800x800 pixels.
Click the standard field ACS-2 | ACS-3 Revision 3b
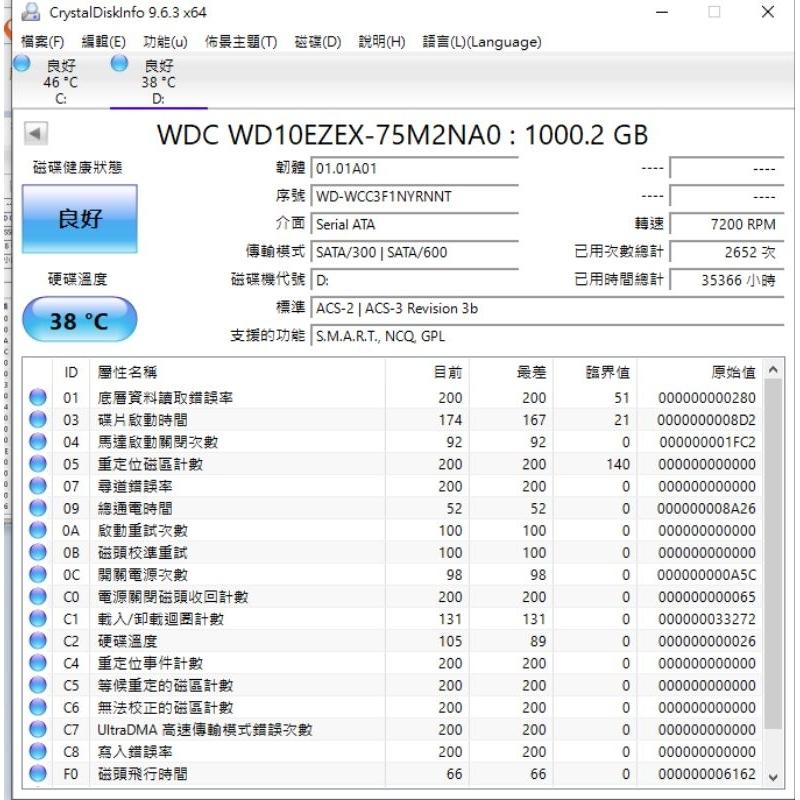click(547, 308)
